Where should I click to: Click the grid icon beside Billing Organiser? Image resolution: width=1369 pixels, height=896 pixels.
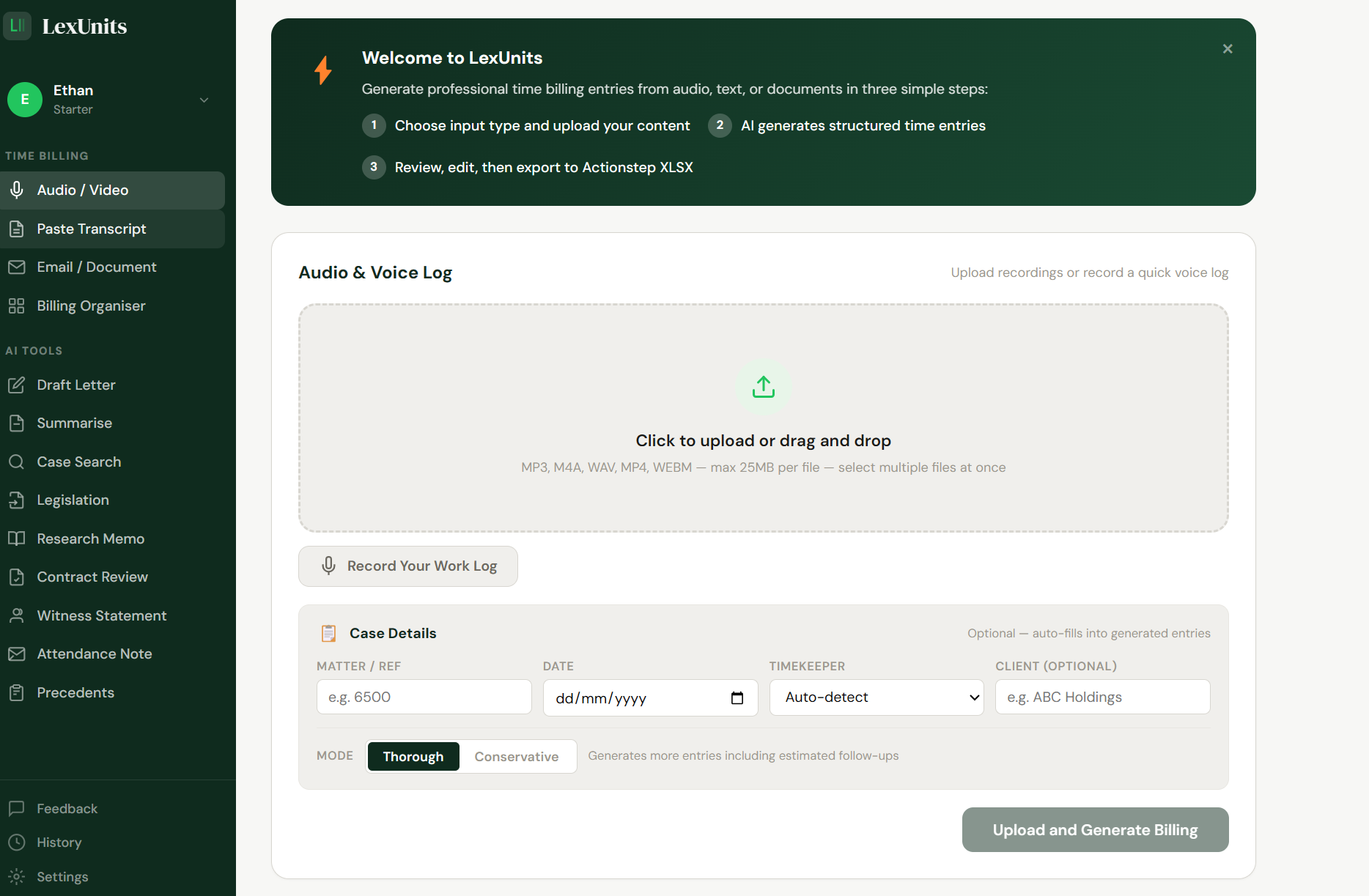coord(17,306)
